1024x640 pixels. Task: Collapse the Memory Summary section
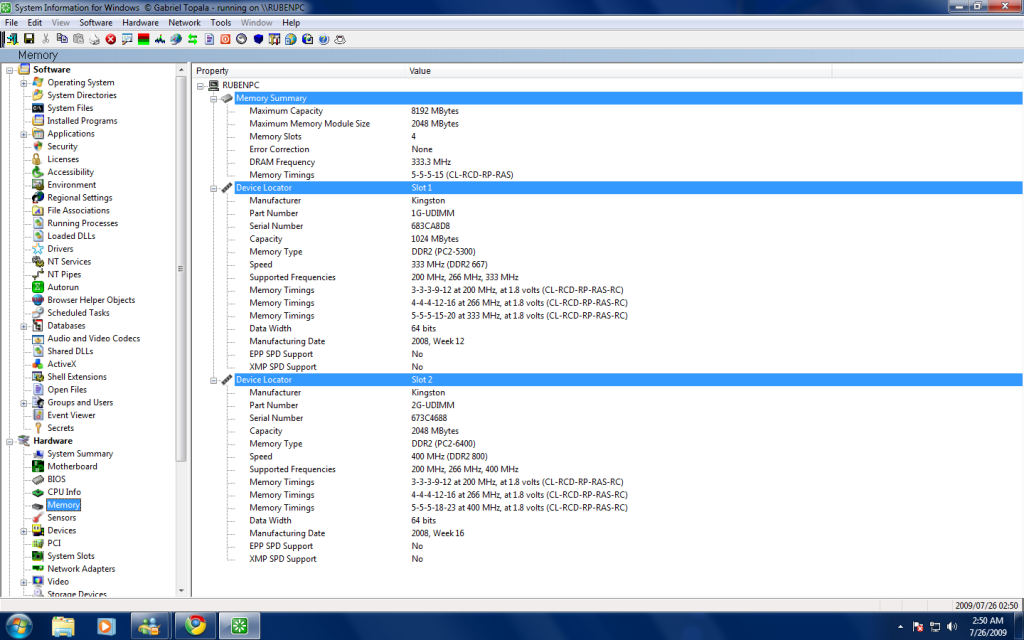point(214,99)
